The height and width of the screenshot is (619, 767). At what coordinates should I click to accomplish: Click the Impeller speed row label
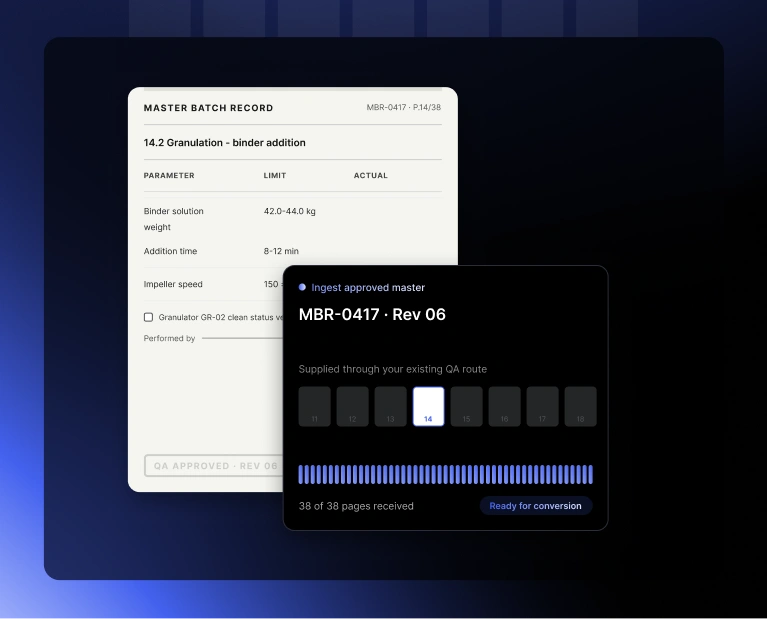point(173,284)
